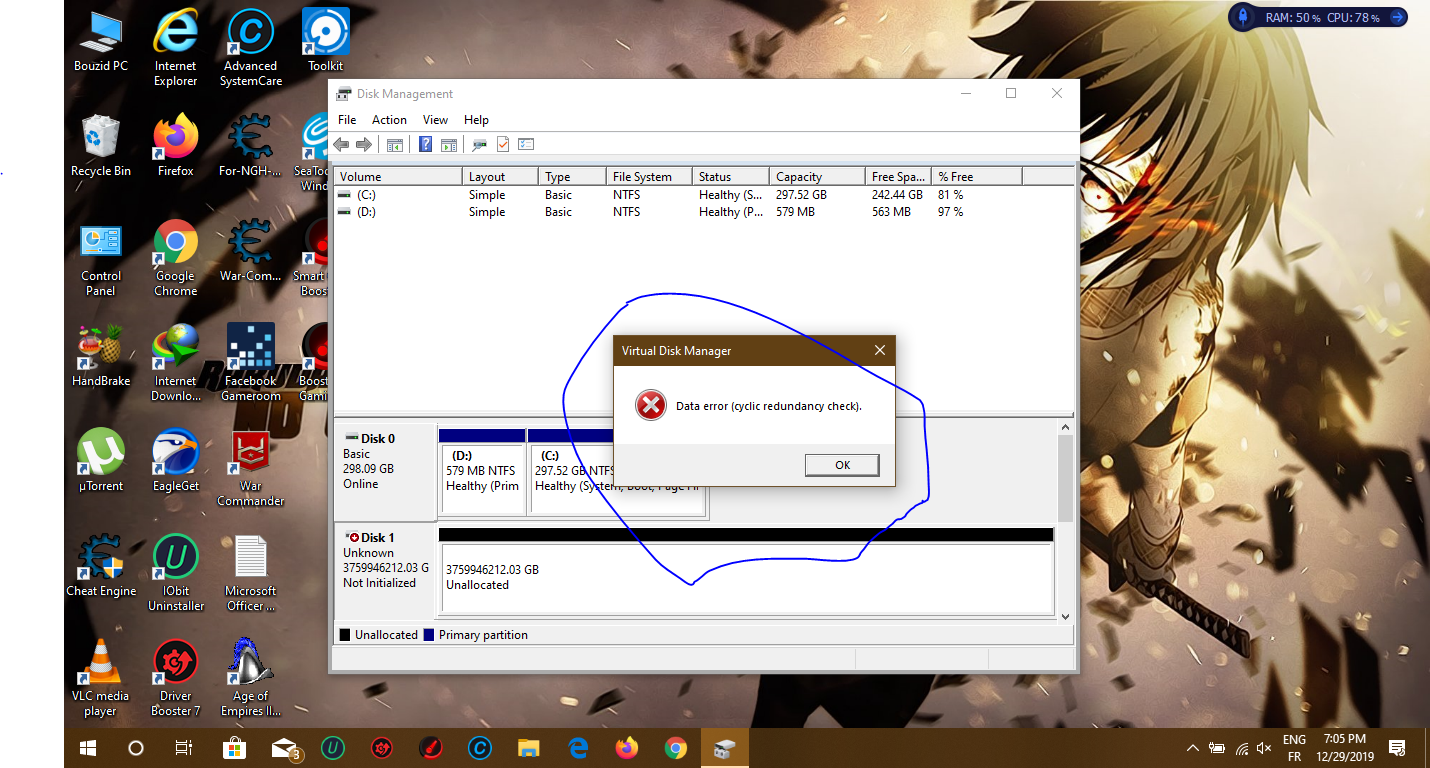The height and width of the screenshot is (768, 1430).
Task: Sort by the % Free column header
Action: (976, 177)
